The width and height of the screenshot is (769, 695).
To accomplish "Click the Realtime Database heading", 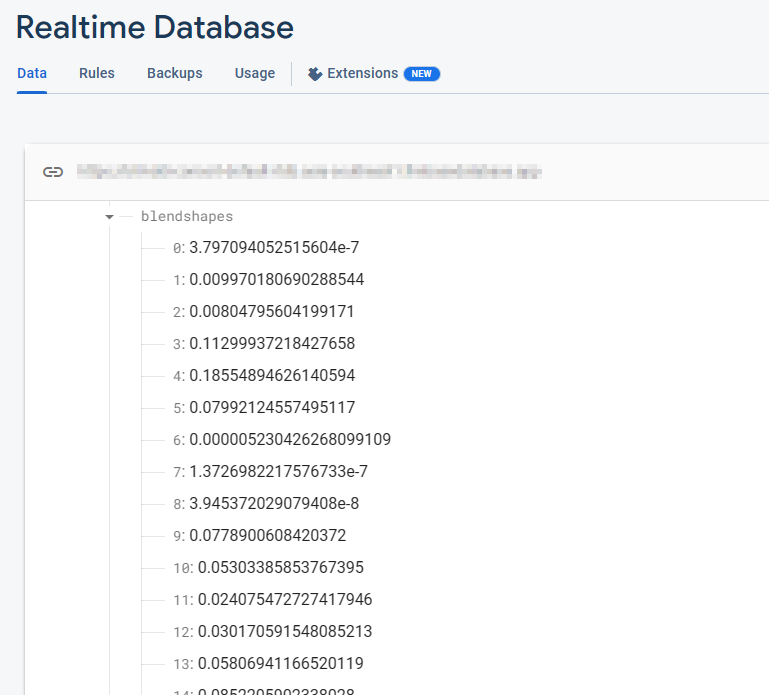I will point(155,27).
